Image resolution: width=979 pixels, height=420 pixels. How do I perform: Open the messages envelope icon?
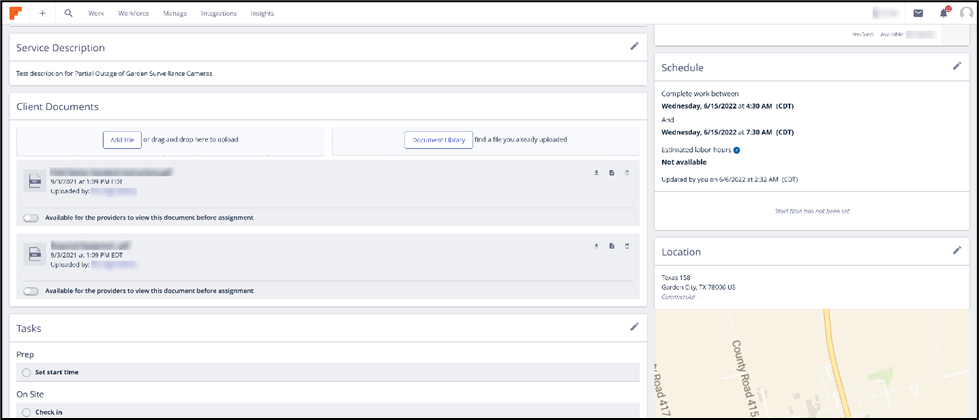pos(918,13)
